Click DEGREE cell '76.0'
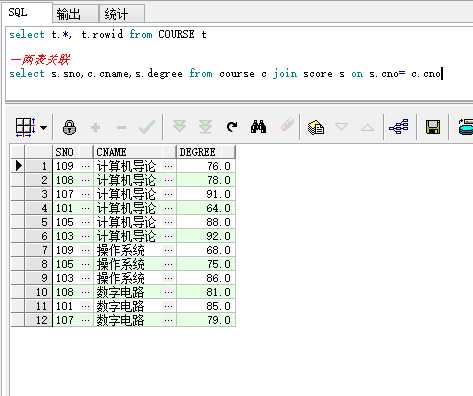 [206, 166]
